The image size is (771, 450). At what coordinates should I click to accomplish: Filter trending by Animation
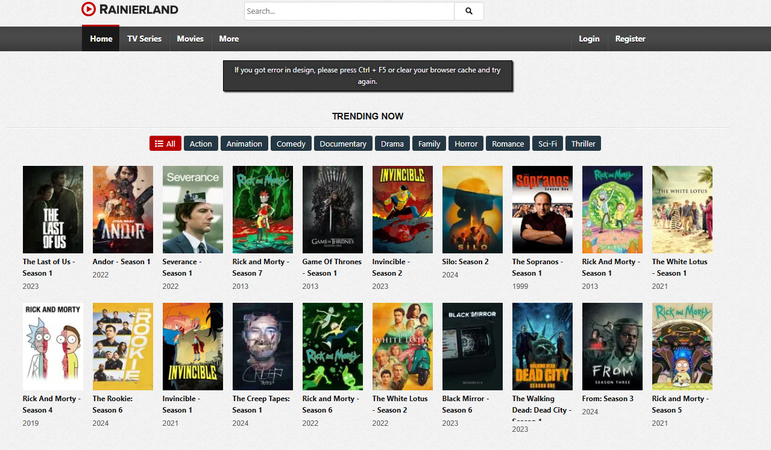(x=244, y=144)
